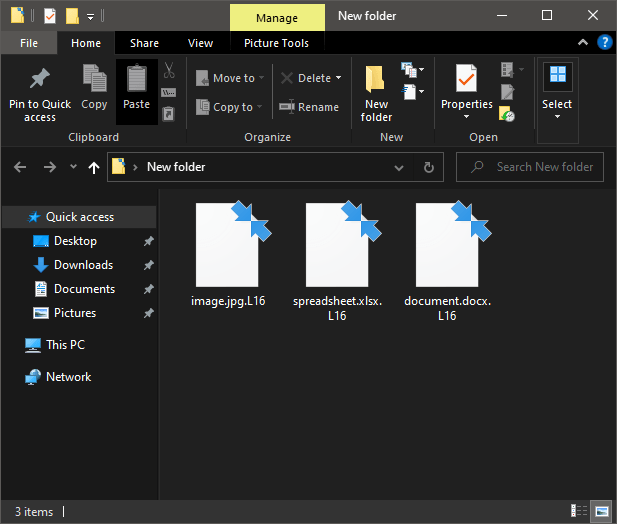The image size is (617, 524).
Task: Open the File menu tab
Action: [x=29, y=43]
